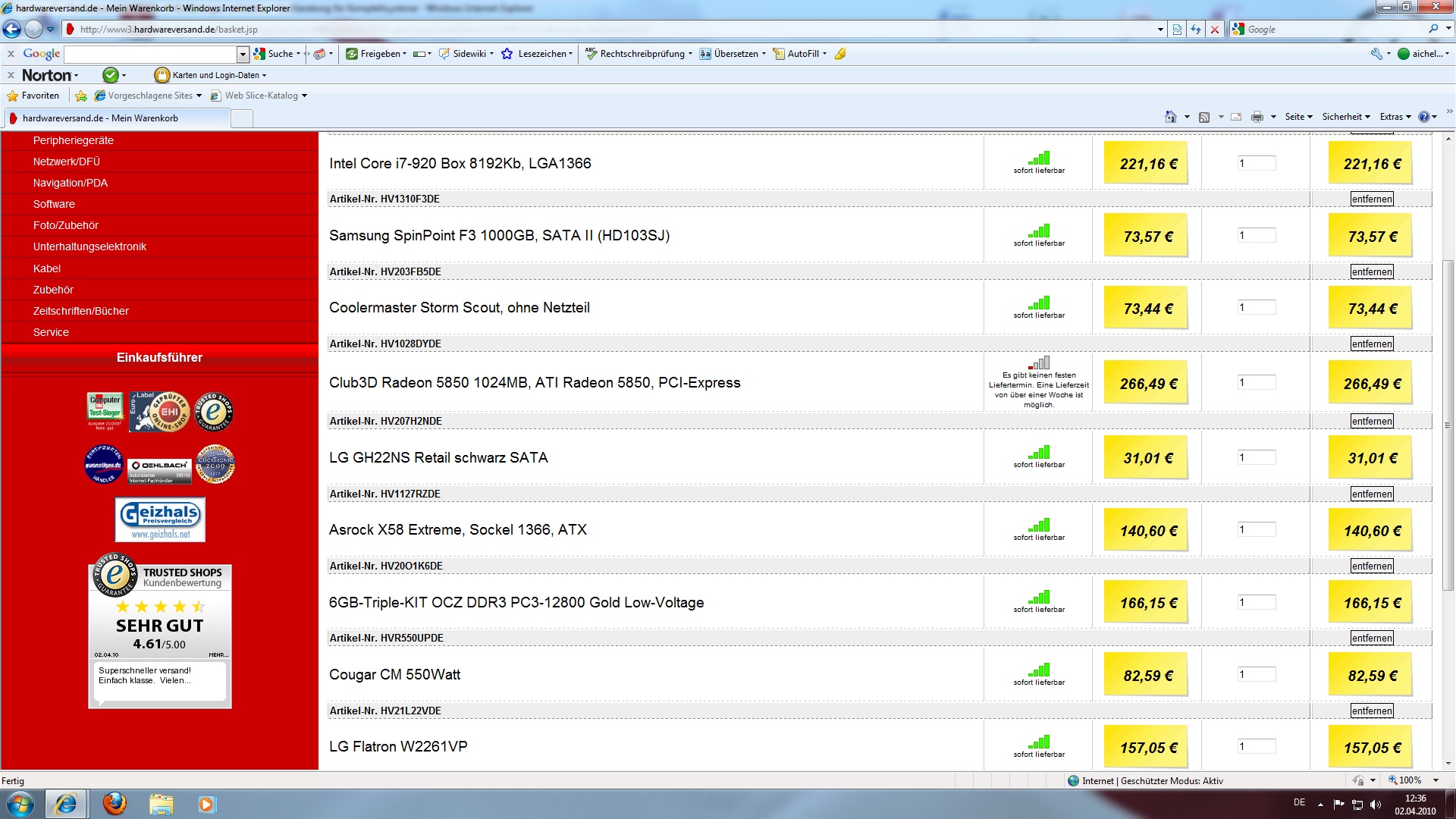
Task: Click the Einkaufsführer header
Action: (159, 357)
